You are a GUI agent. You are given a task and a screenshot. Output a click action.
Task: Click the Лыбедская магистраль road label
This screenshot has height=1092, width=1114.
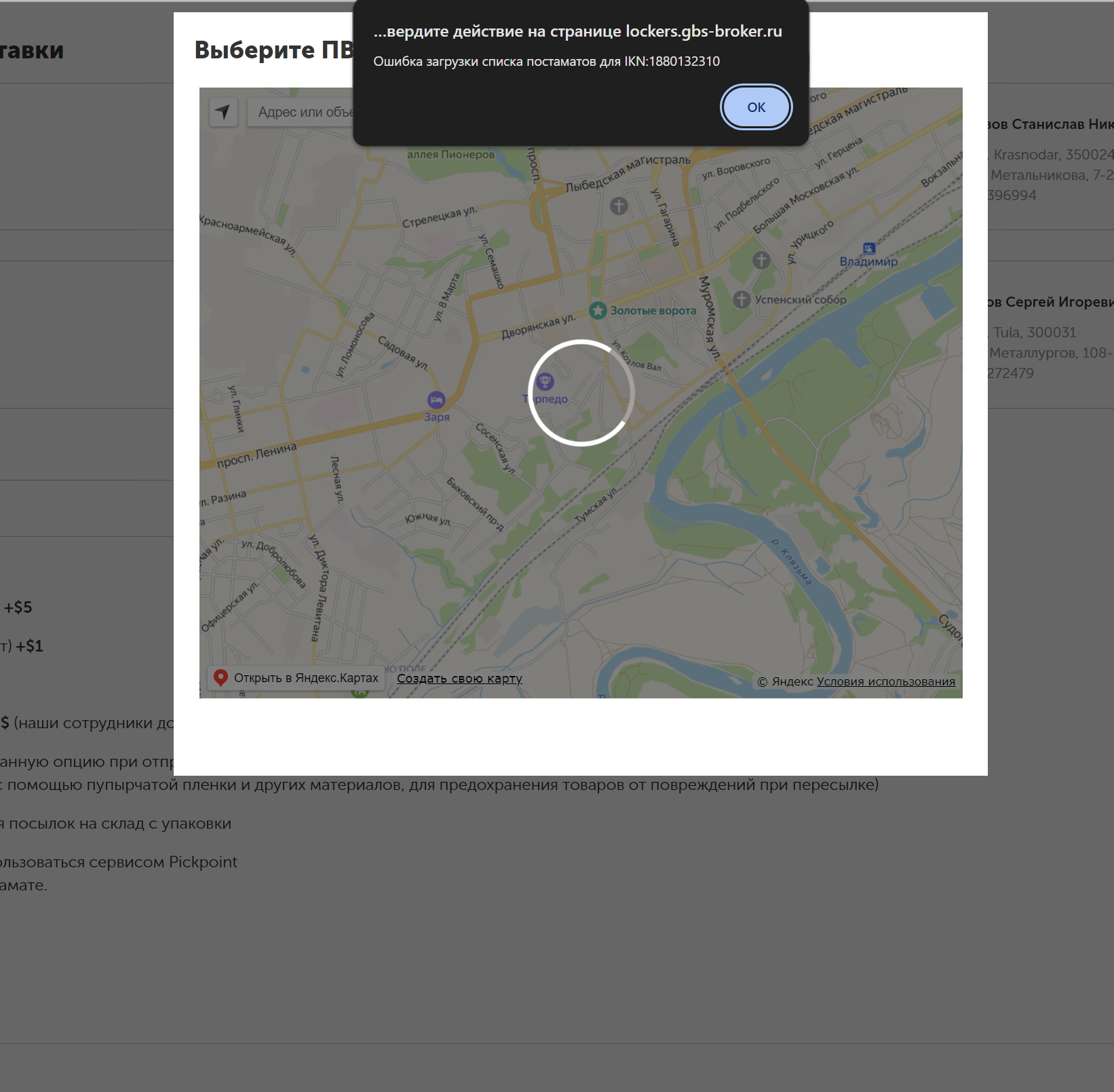click(x=628, y=173)
